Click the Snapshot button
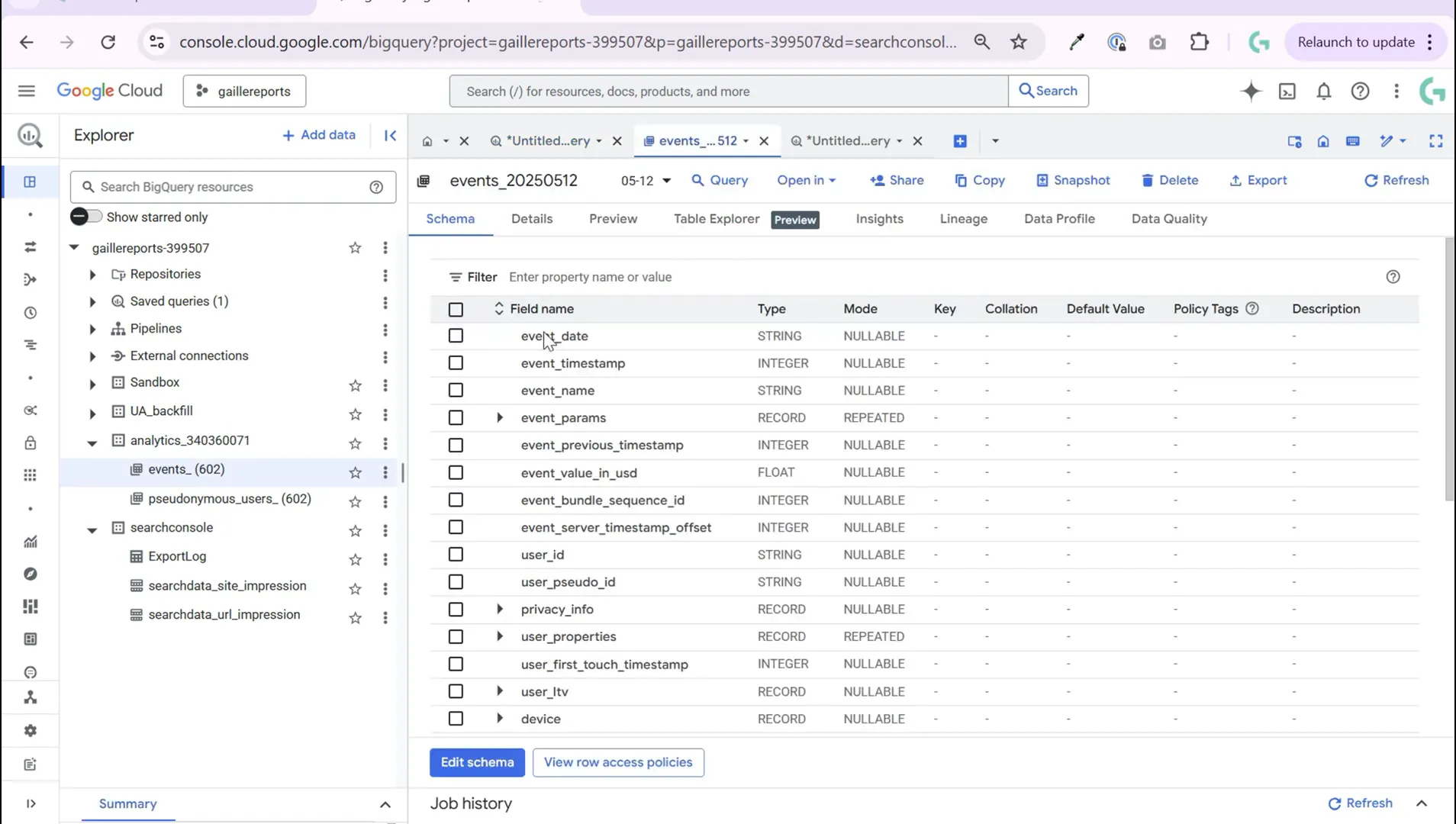The width and height of the screenshot is (1456, 824). pos(1072,181)
